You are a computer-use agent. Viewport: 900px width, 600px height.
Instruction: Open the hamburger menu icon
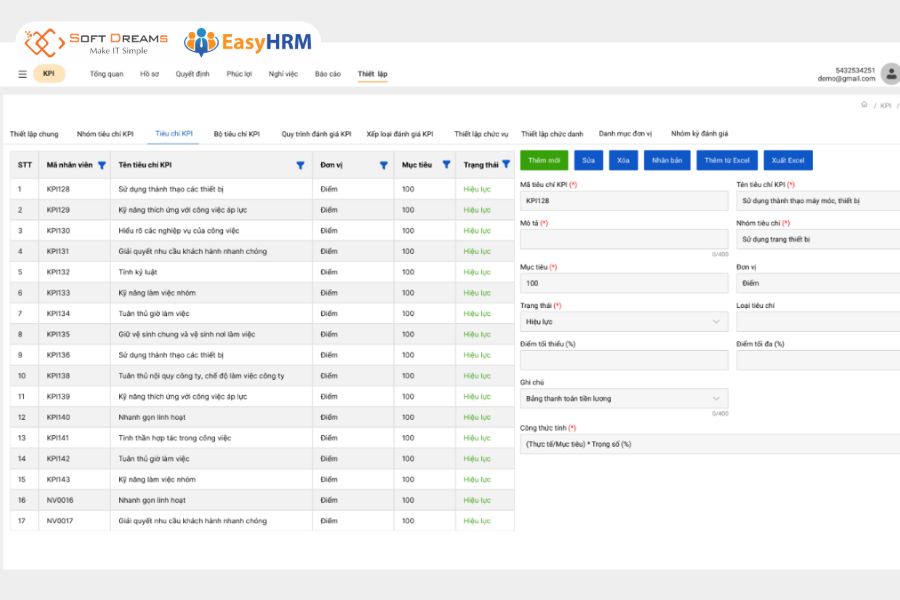(x=22, y=74)
